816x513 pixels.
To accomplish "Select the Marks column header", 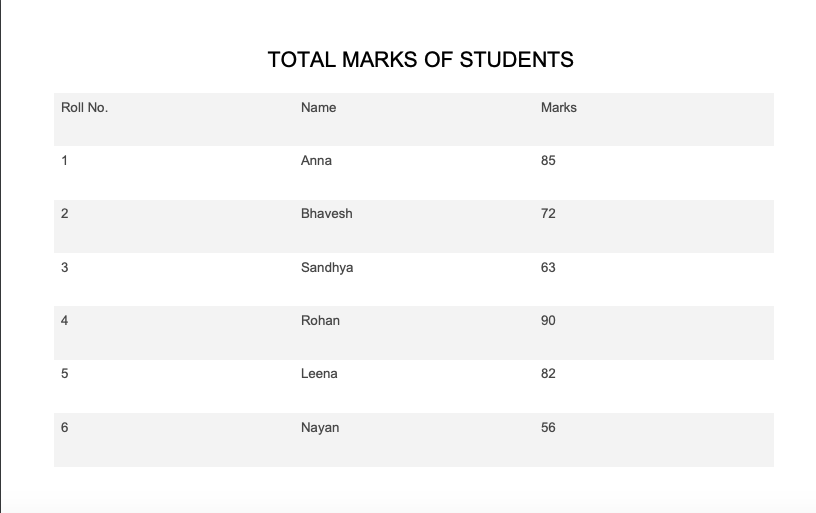I will click(x=558, y=108).
